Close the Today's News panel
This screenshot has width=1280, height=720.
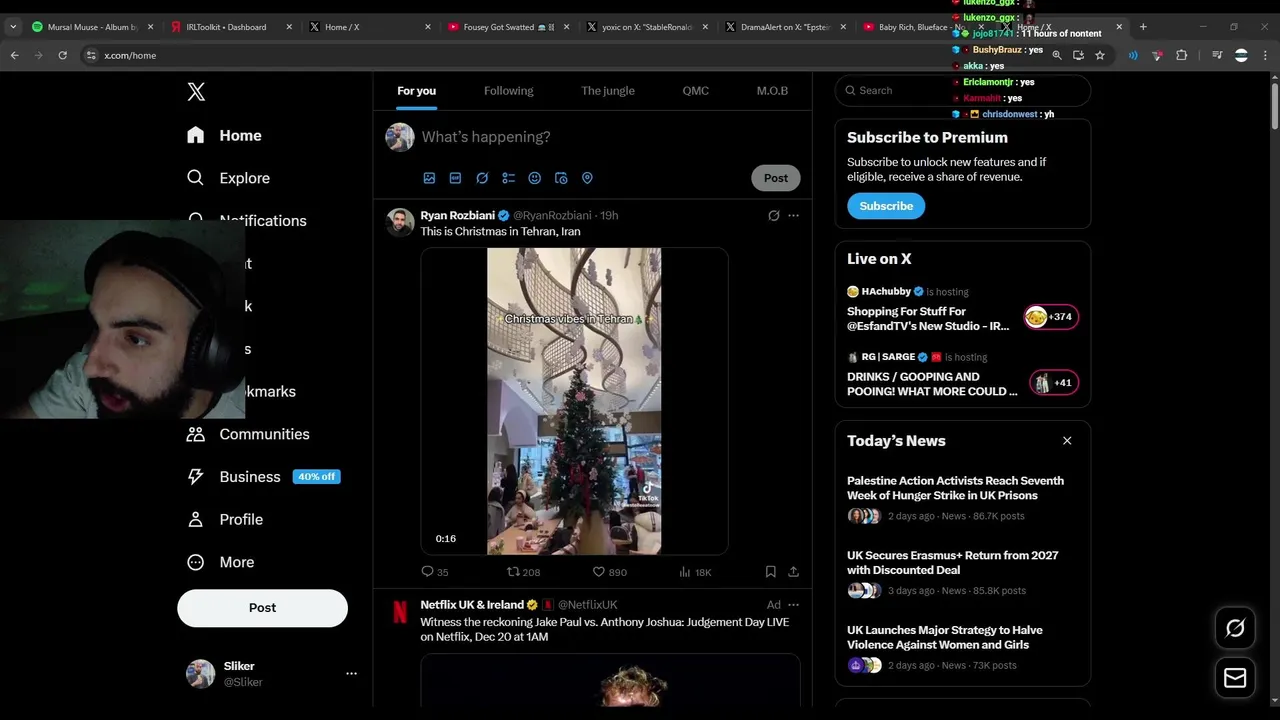click(x=1067, y=441)
